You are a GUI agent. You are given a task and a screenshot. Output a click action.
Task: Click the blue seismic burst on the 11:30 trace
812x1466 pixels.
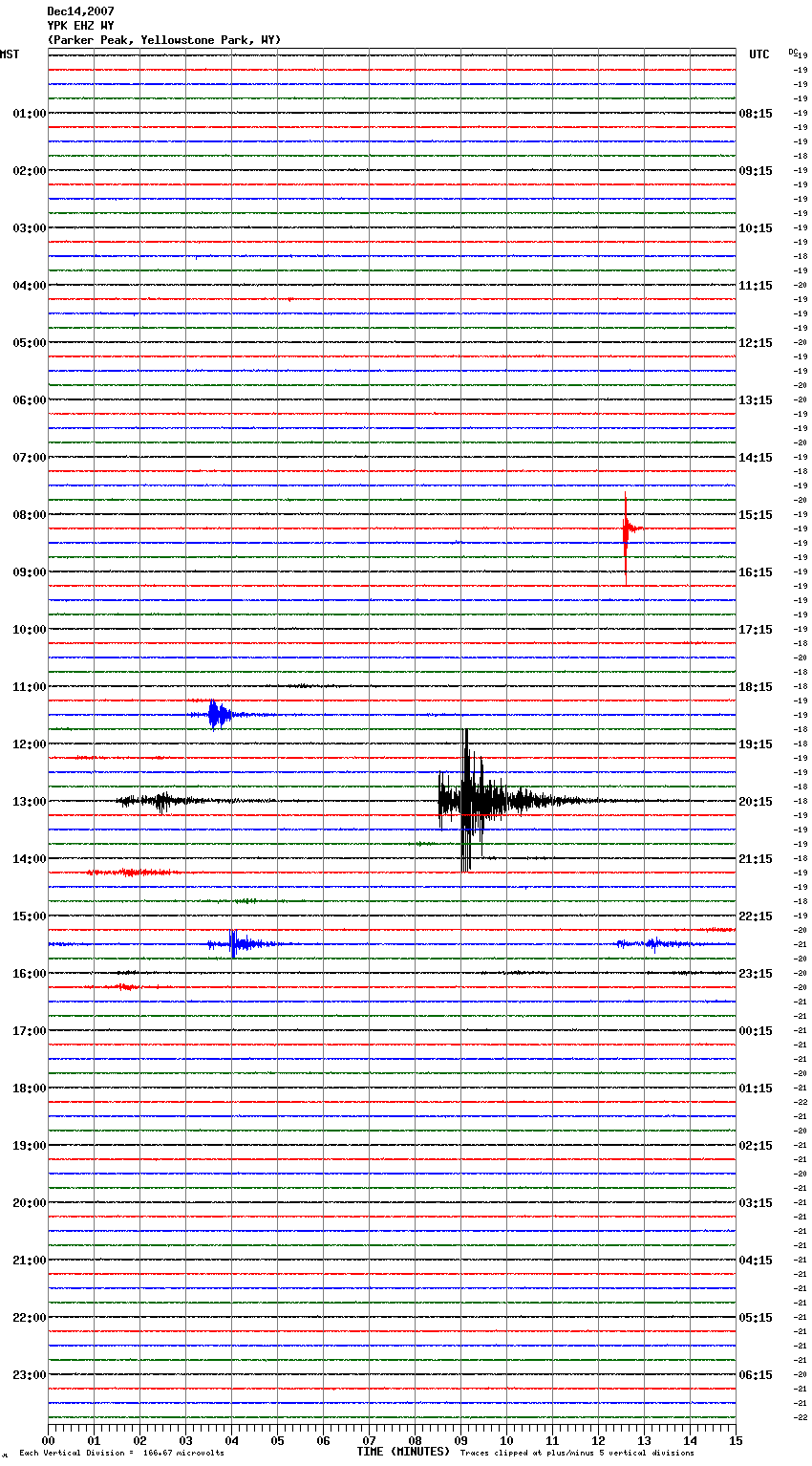[220, 715]
